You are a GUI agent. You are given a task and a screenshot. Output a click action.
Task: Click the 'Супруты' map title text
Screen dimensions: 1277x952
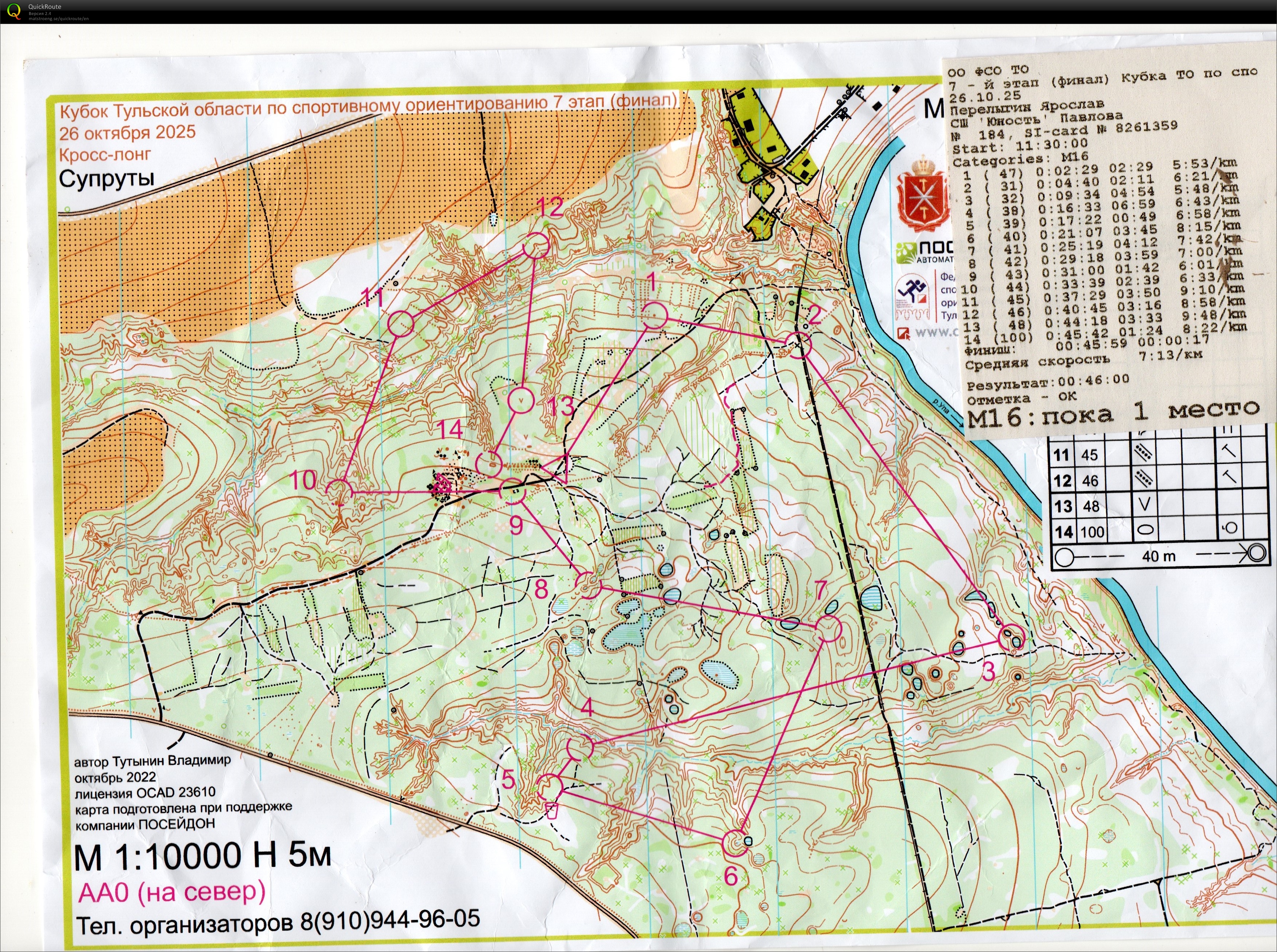pos(107,179)
